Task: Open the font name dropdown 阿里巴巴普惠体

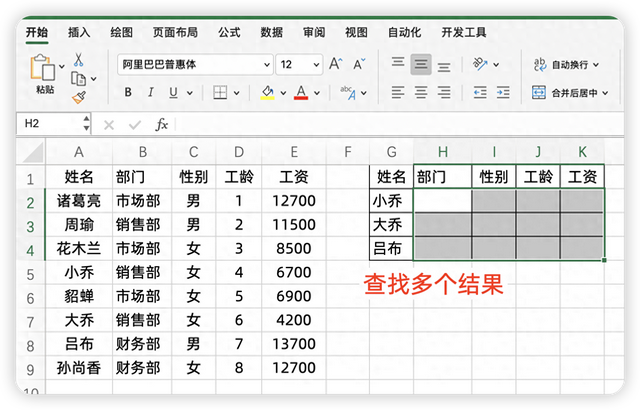Action: click(x=267, y=64)
